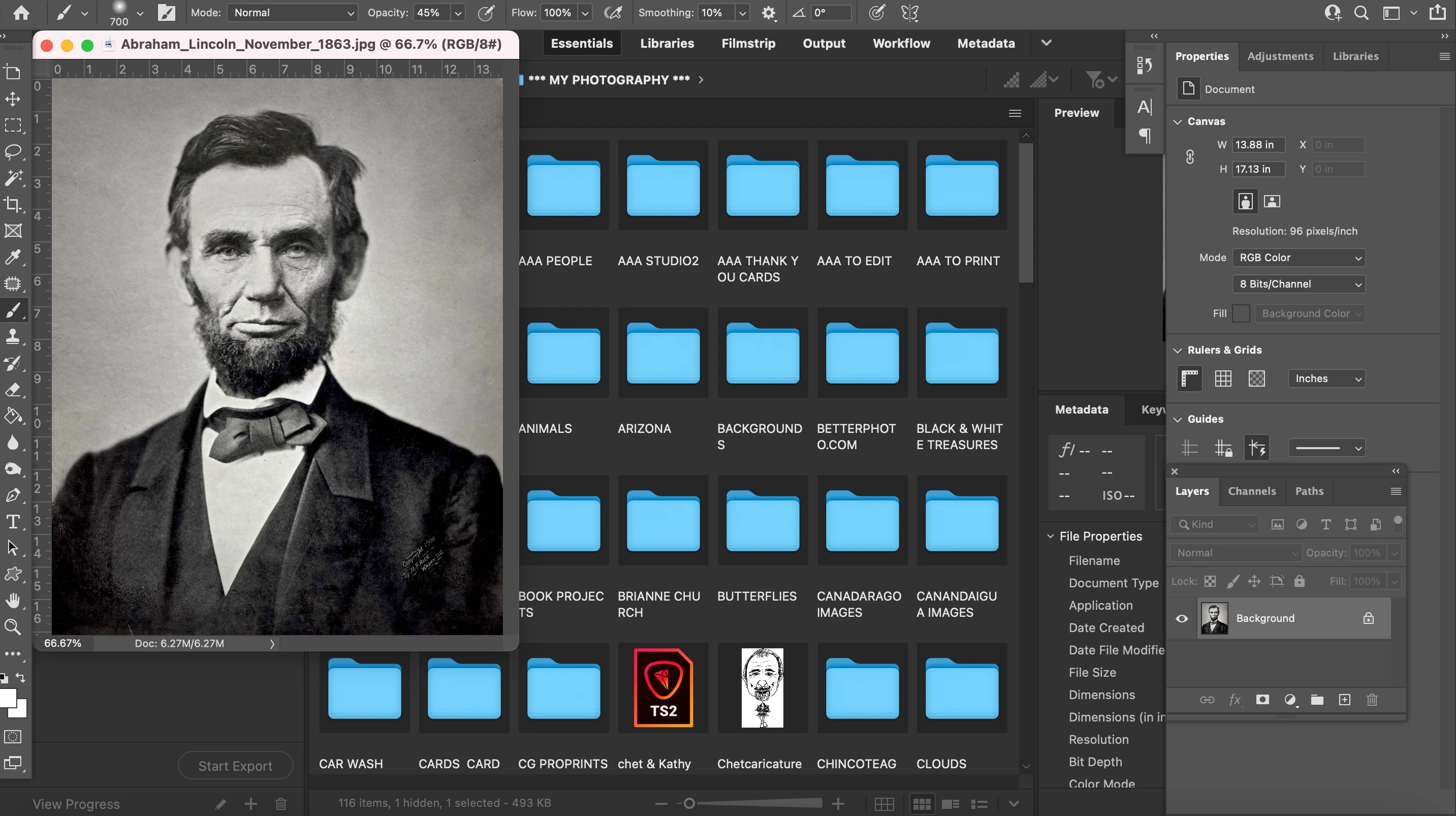Select the Crop tool
The height and width of the screenshot is (816, 1456).
[12, 204]
